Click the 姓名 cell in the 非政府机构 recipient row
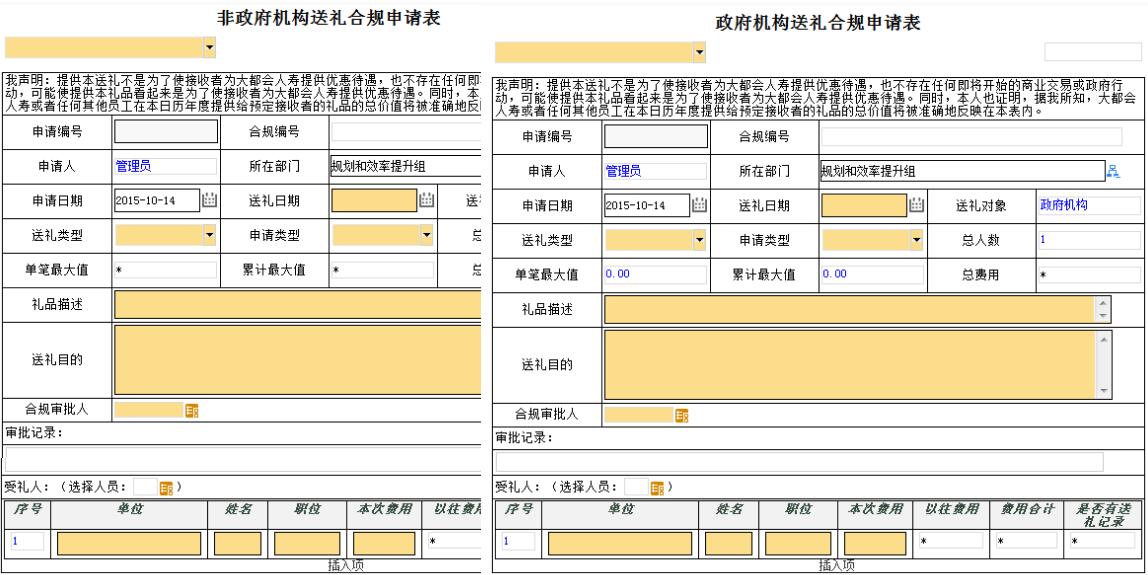This screenshot has width=1148, height=575. pos(238,544)
